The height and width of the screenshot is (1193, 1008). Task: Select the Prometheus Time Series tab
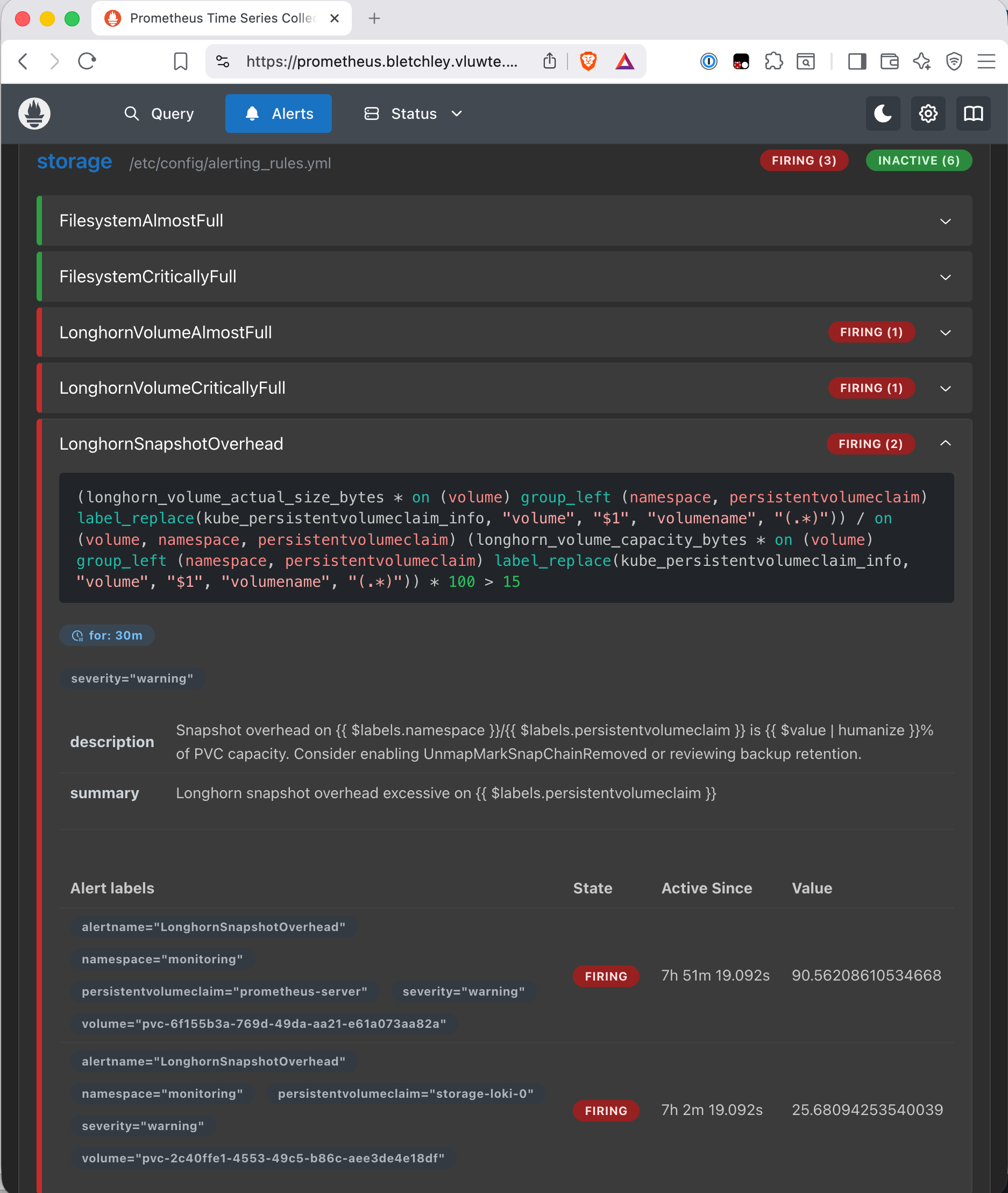point(222,18)
